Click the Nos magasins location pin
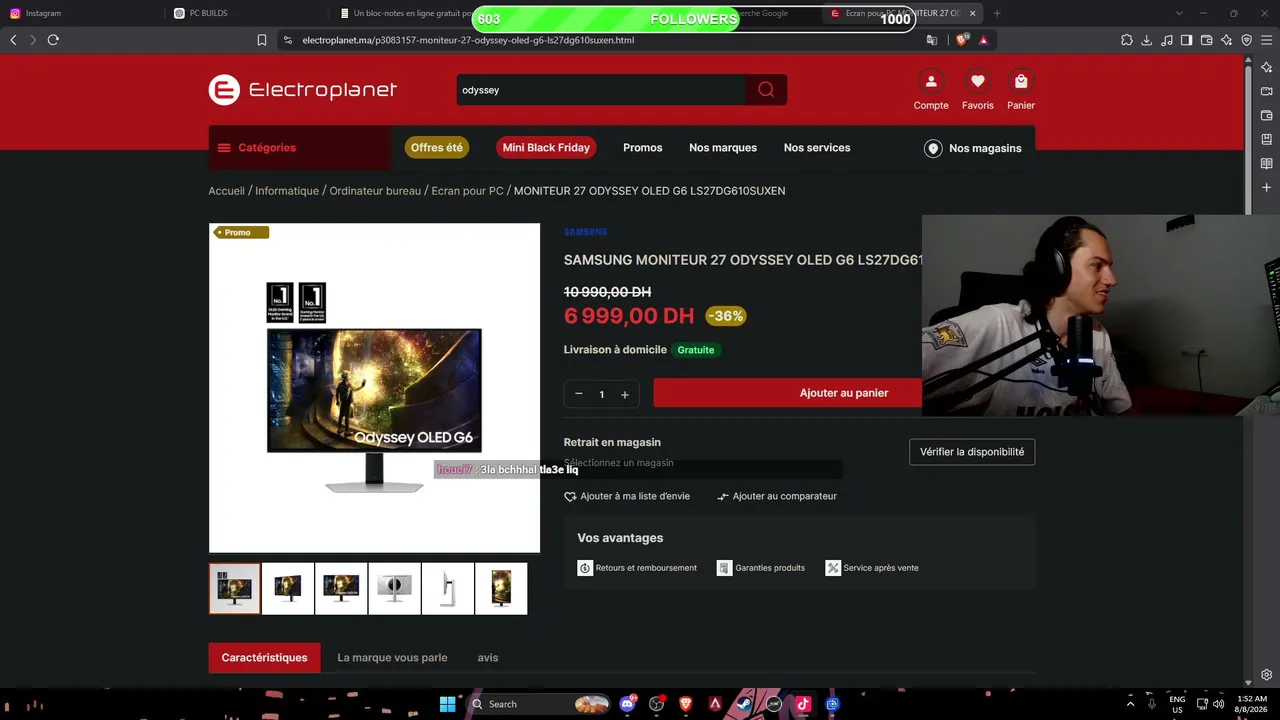This screenshot has height=720, width=1280. pos(933,148)
